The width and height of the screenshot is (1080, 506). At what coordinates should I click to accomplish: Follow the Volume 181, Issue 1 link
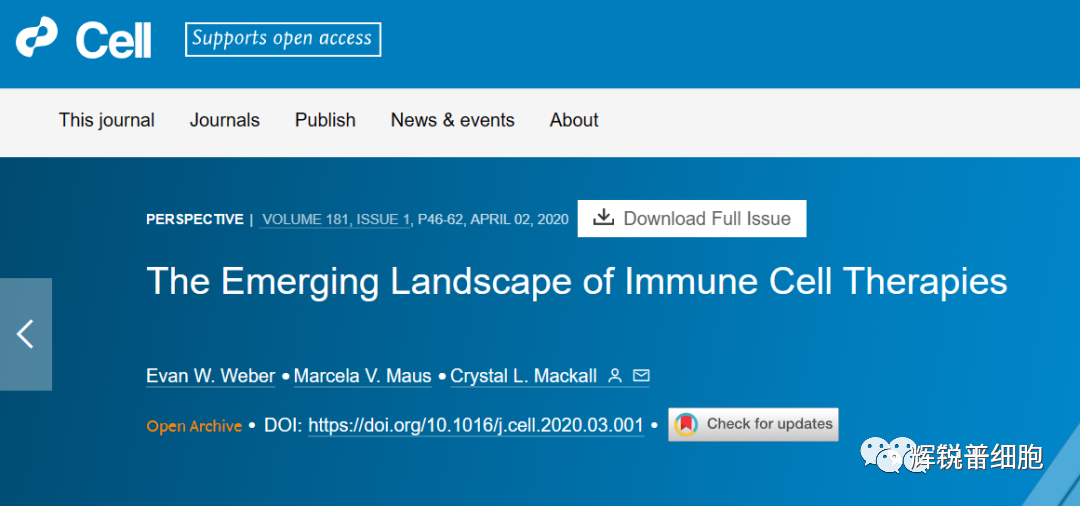(335, 220)
